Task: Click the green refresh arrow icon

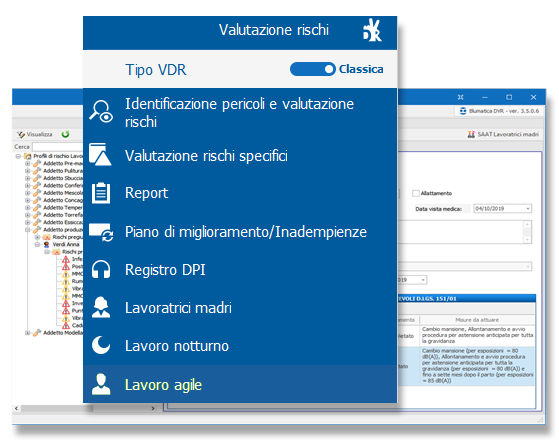Action: pyautogui.click(x=65, y=134)
